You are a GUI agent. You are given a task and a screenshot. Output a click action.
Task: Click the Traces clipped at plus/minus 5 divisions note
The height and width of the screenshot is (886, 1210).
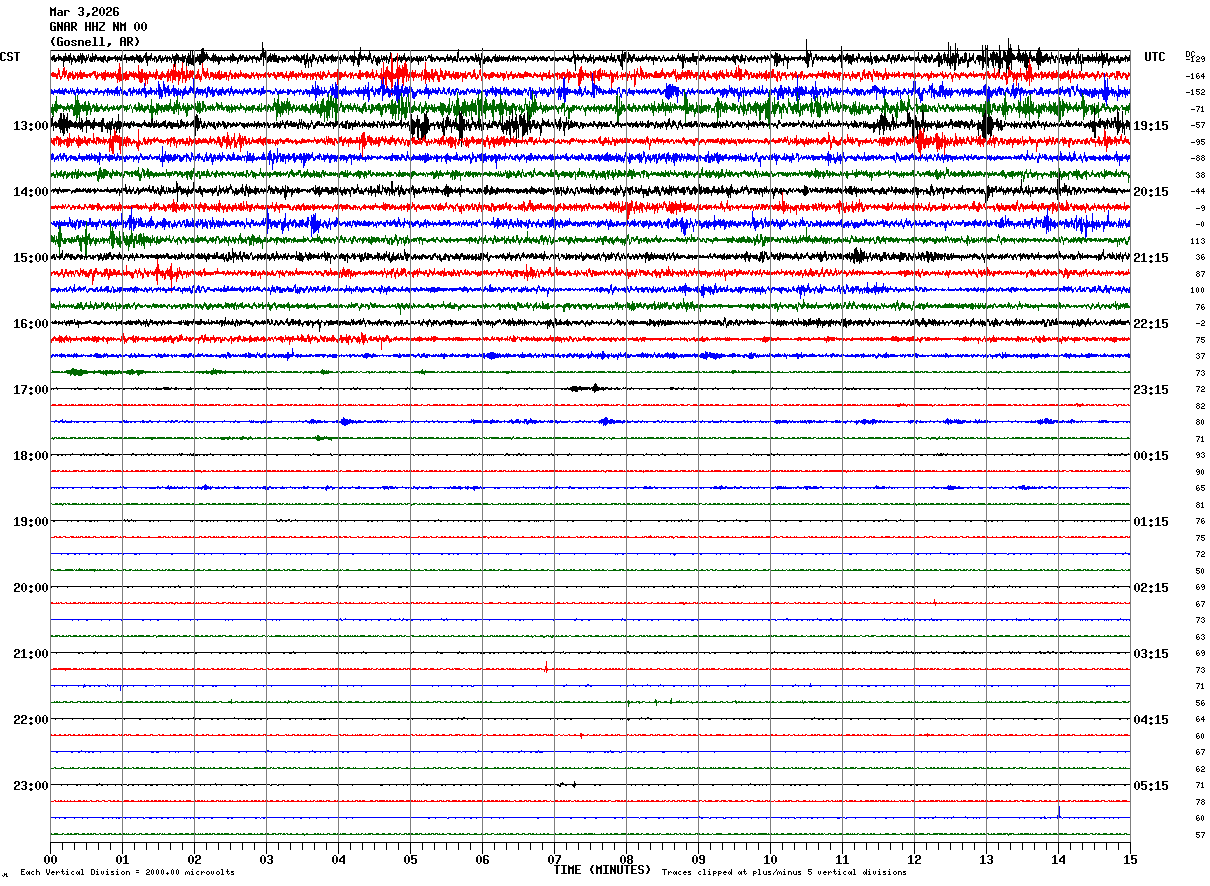pos(784,872)
